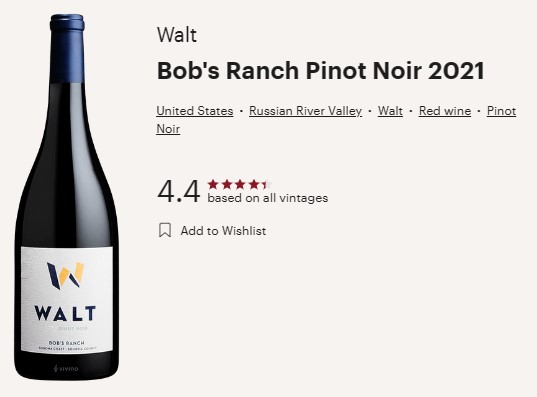Click the based on all vintages text
Image resolution: width=537 pixels, height=397 pixels.
(x=267, y=198)
